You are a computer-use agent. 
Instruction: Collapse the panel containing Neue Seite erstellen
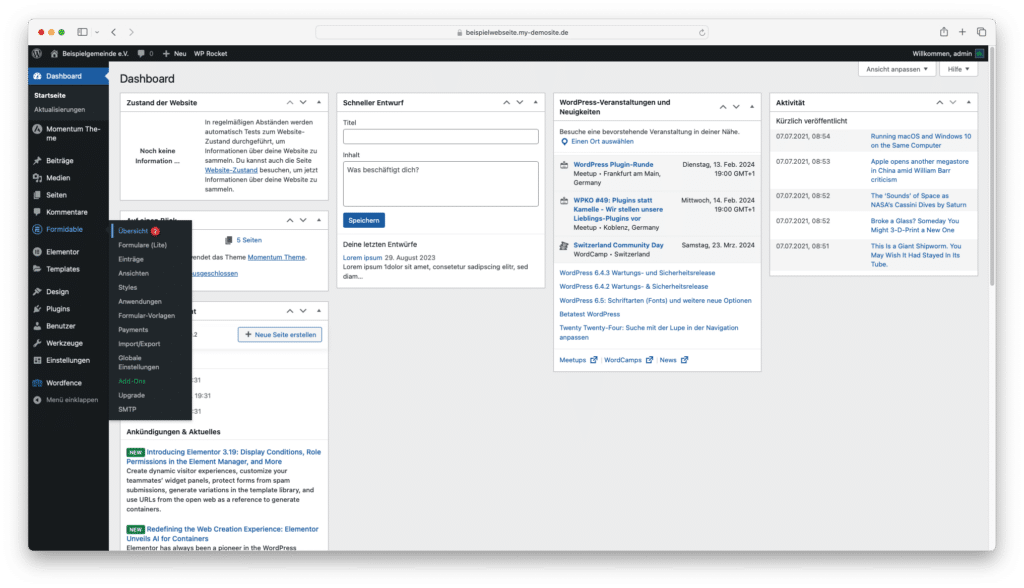click(319, 311)
